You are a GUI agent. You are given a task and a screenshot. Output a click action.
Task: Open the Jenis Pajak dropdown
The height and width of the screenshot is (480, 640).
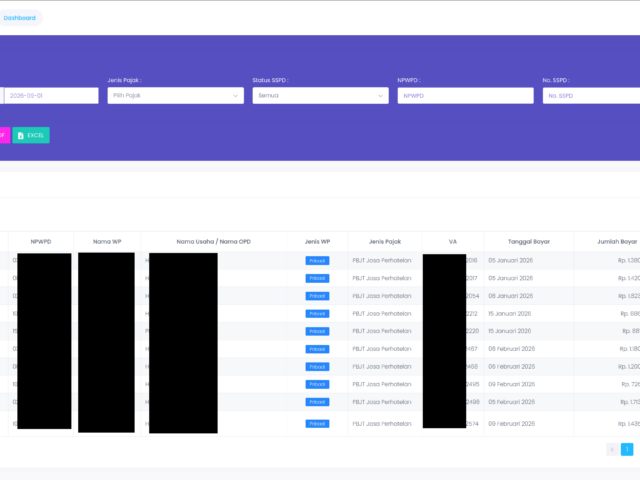pyautogui.click(x=176, y=96)
